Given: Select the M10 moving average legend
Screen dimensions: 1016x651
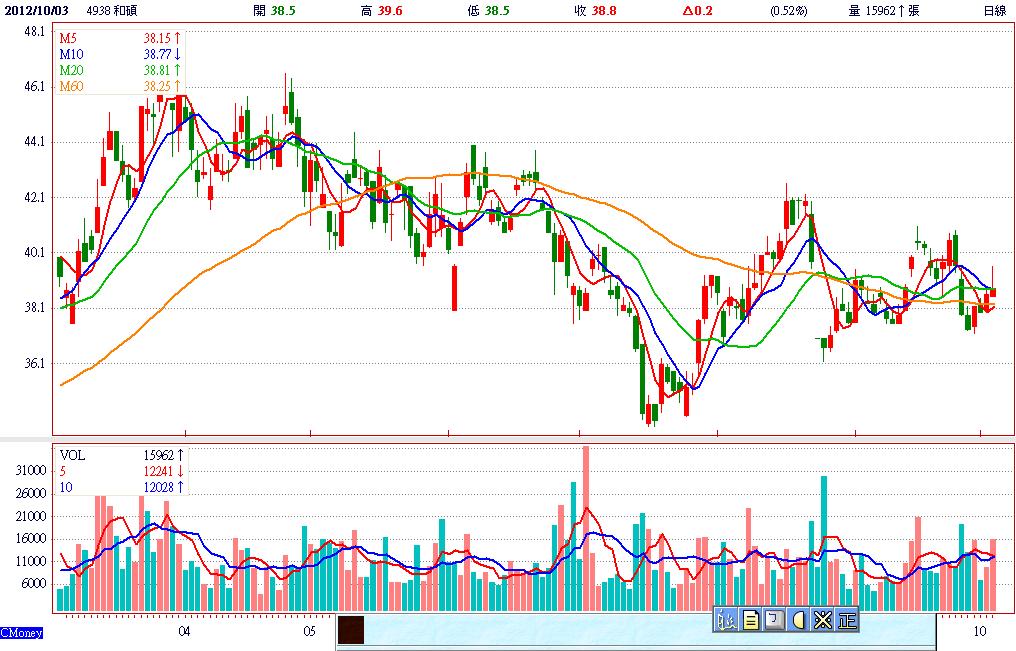Looking at the screenshot, I should [70, 54].
